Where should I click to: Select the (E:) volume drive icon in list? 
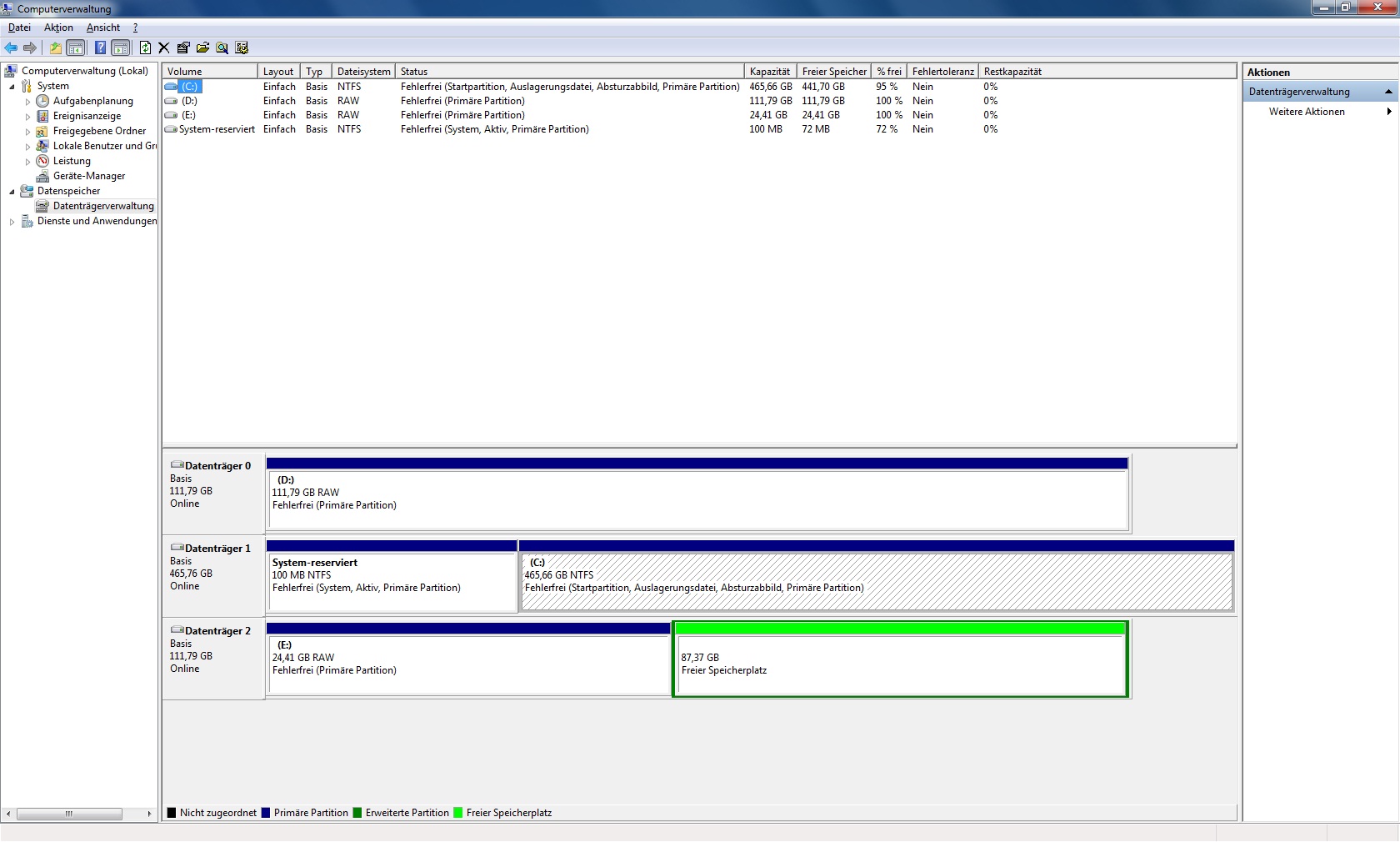click(171, 115)
